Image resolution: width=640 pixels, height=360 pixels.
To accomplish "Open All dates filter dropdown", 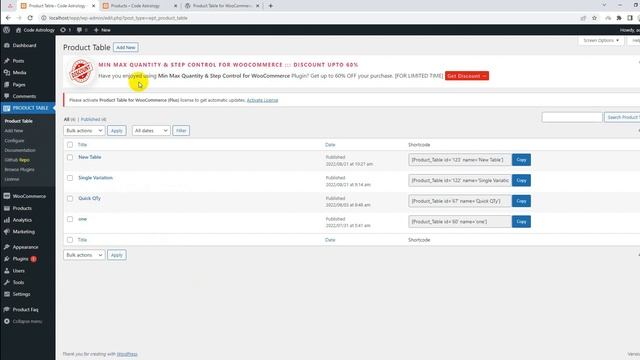I will coord(151,131).
